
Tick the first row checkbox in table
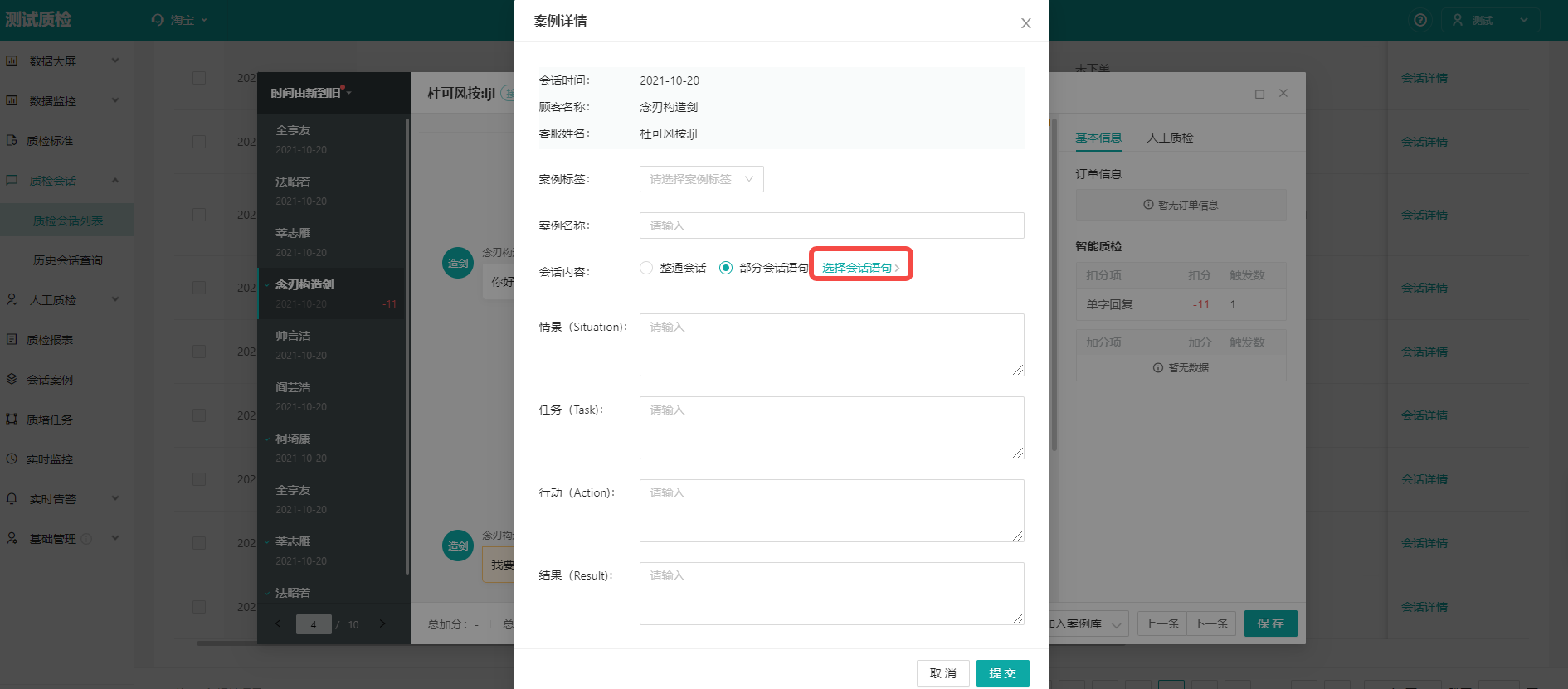(x=199, y=78)
